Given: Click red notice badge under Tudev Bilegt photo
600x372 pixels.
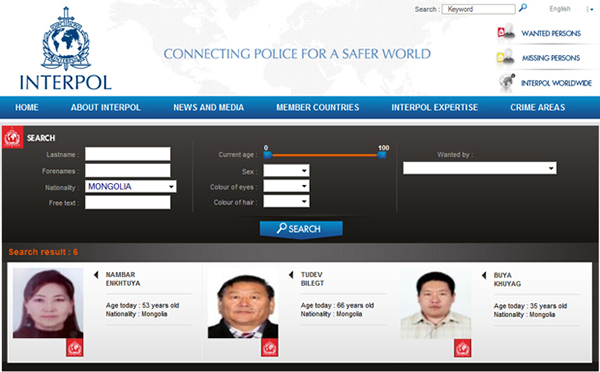Looking at the screenshot, I should [x=269, y=348].
